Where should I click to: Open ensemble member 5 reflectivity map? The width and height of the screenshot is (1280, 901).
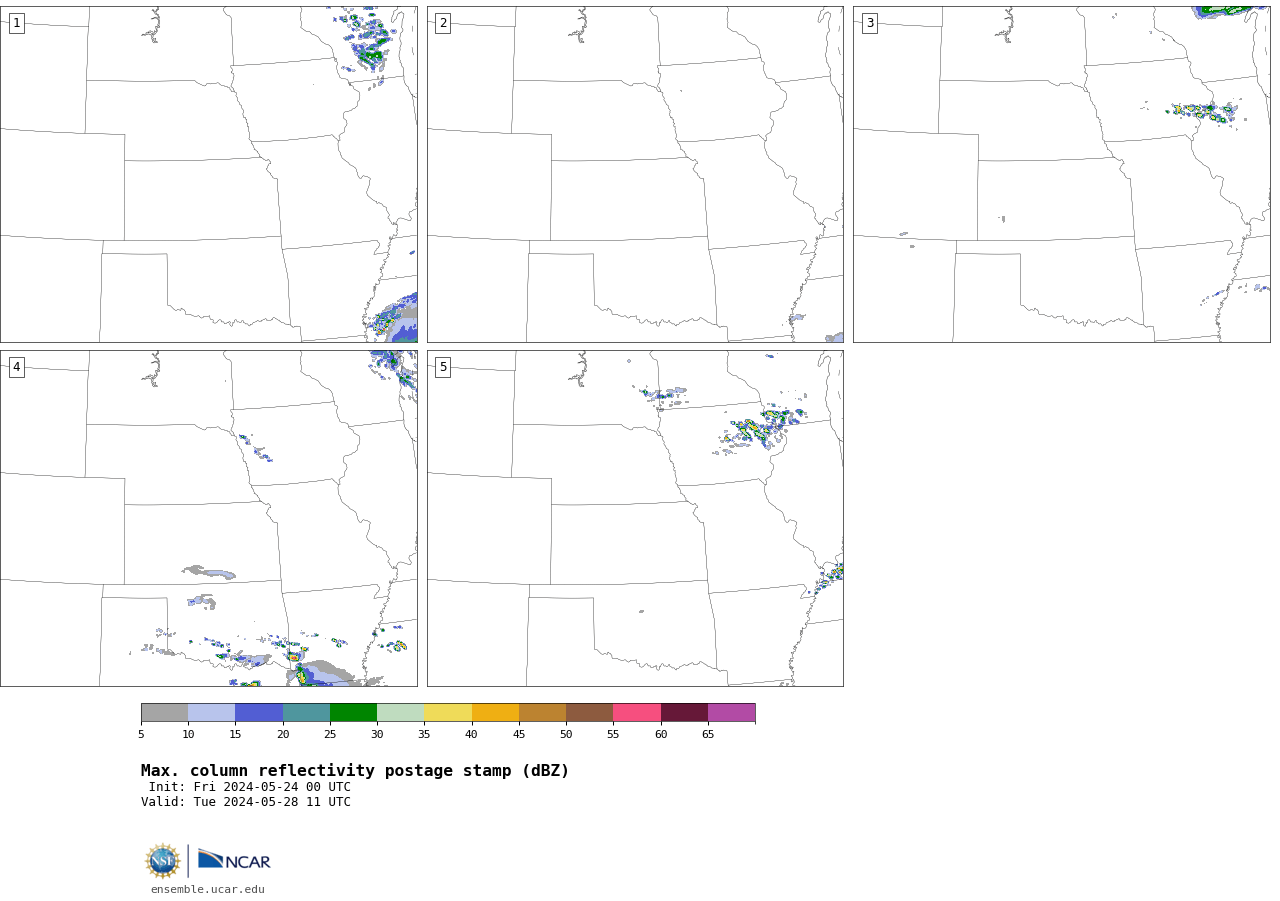[635, 518]
